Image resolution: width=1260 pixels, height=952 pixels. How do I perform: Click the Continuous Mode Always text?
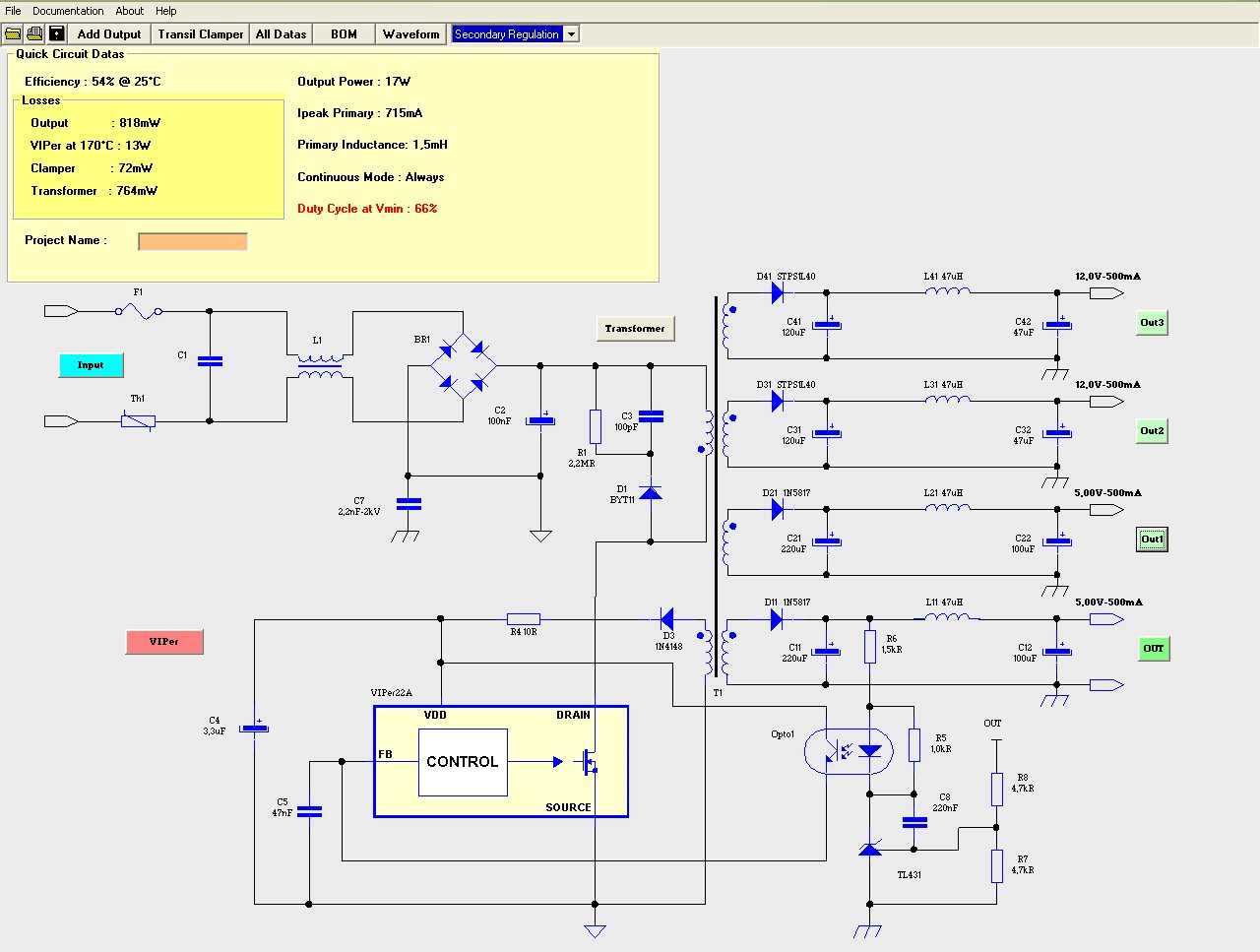[370, 177]
